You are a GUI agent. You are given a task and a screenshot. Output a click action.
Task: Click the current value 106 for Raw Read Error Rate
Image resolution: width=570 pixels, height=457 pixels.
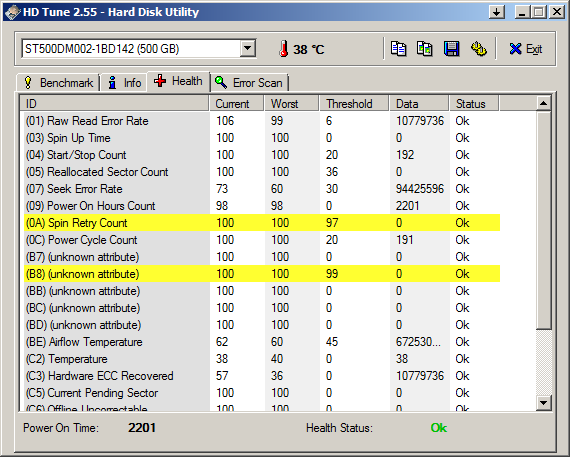[x=225, y=121]
